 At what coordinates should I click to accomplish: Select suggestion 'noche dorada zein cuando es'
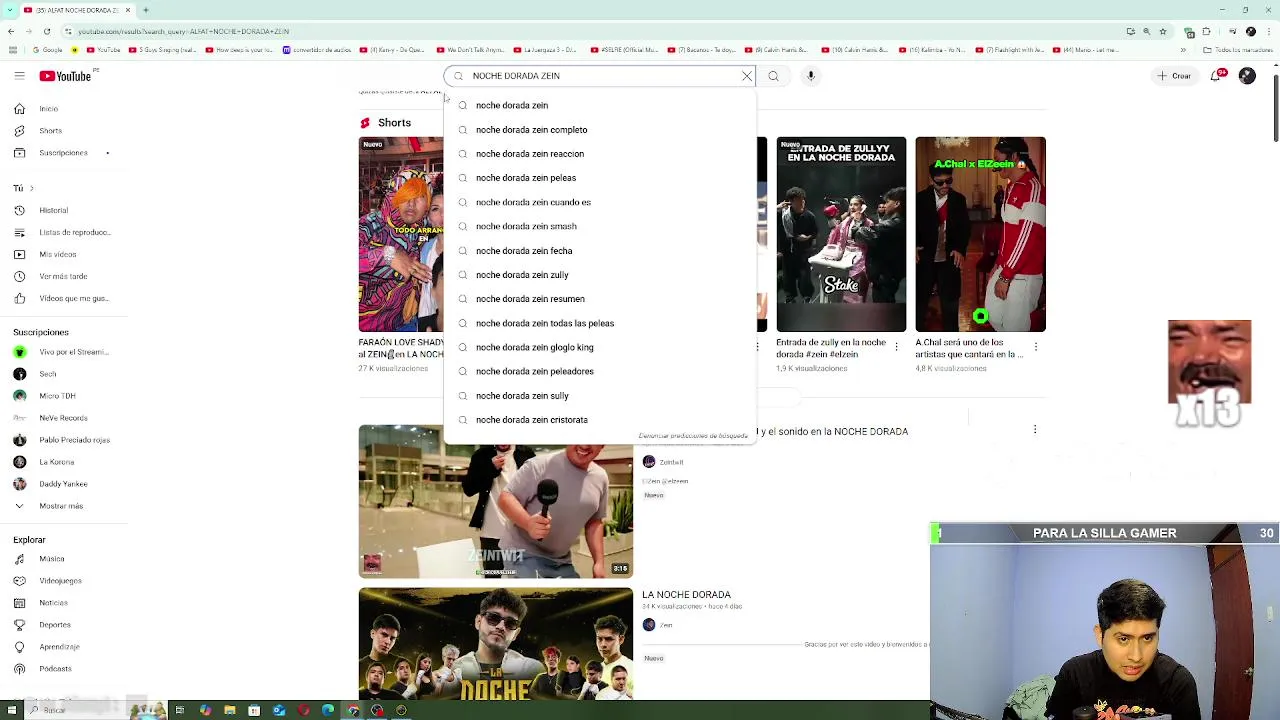[x=600, y=202]
